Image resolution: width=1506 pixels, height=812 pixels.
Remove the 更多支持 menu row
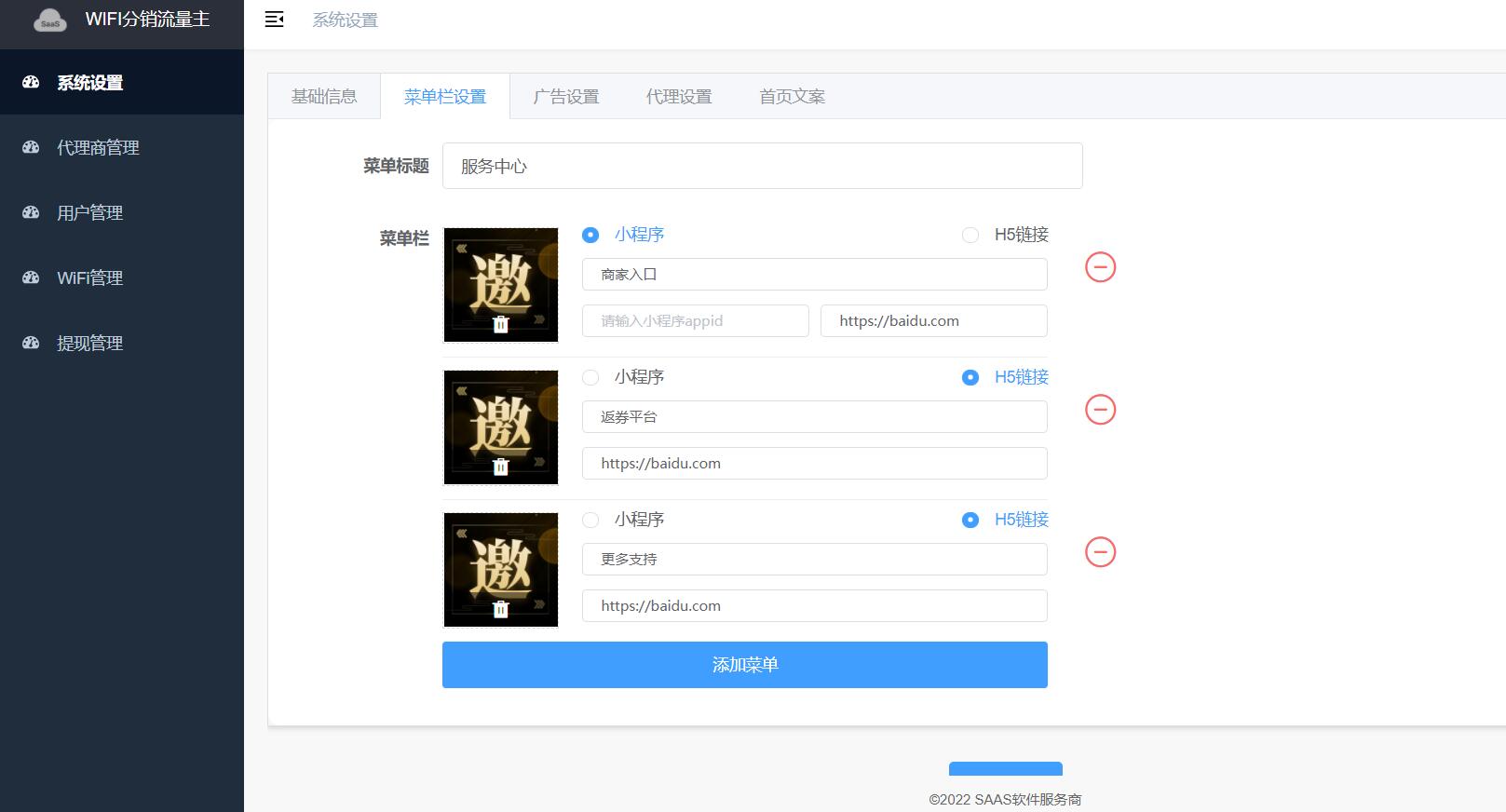coord(1100,552)
